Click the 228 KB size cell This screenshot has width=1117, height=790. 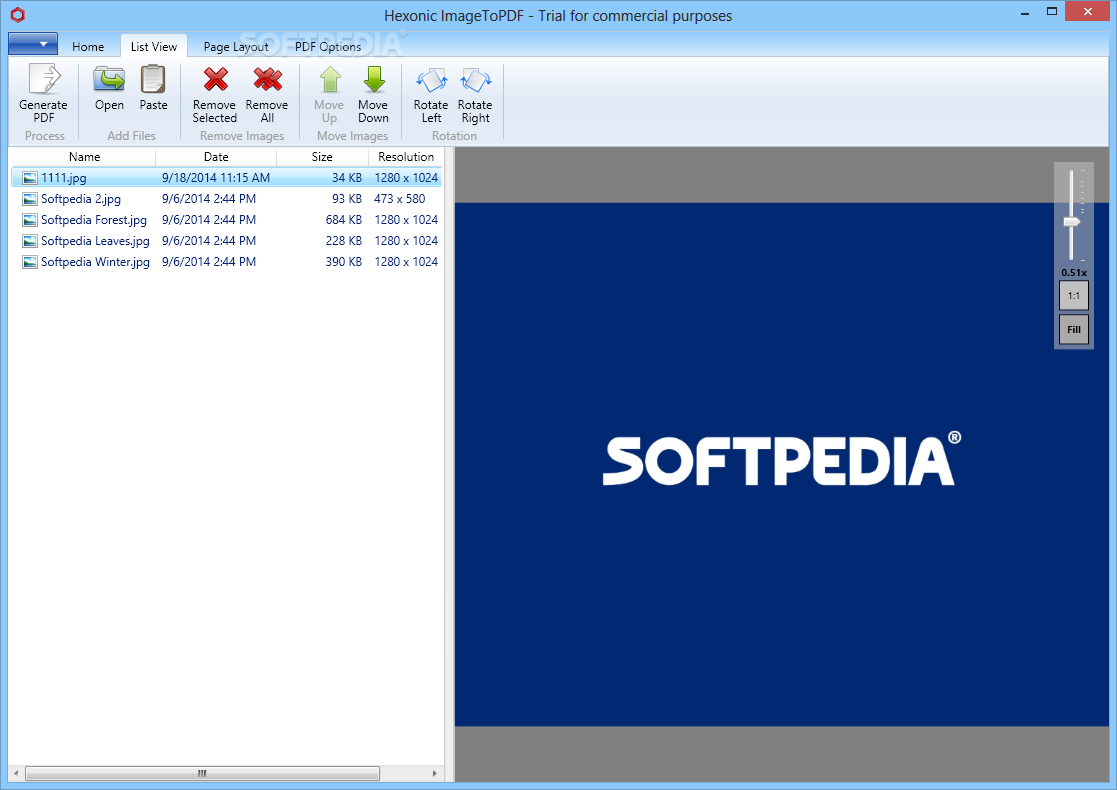point(343,241)
